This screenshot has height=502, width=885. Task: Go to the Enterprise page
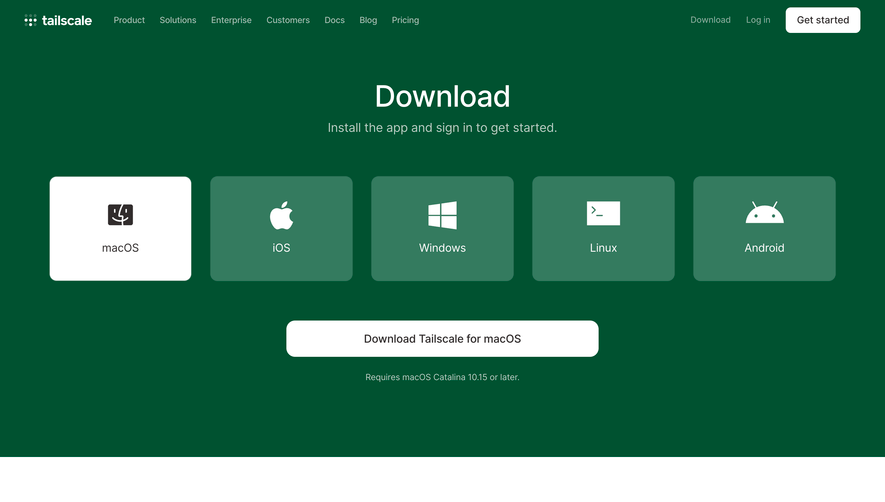tap(231, 20)
